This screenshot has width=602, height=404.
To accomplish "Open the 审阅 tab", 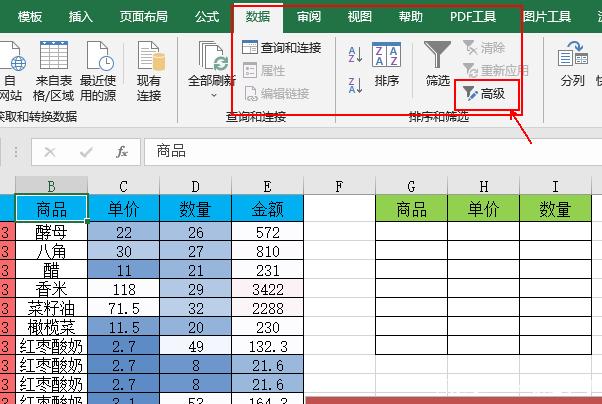I will tap(309, 17).
